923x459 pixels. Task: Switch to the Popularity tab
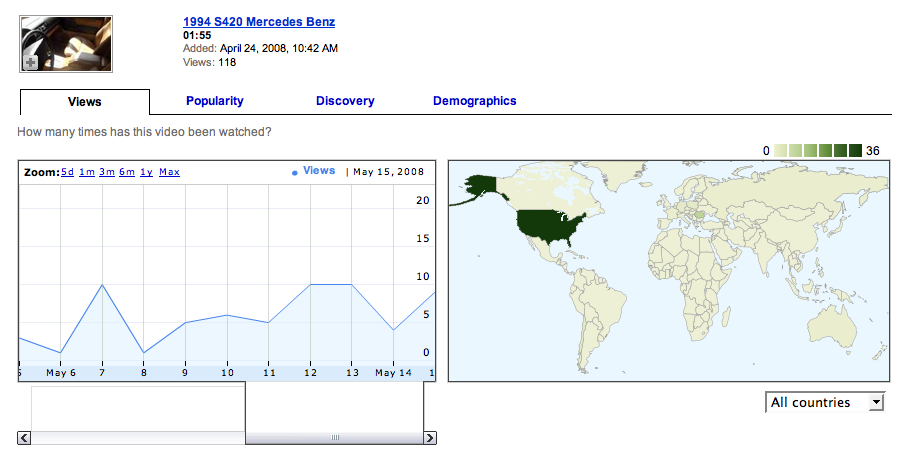pyautogui.click(x=214, y=101)
